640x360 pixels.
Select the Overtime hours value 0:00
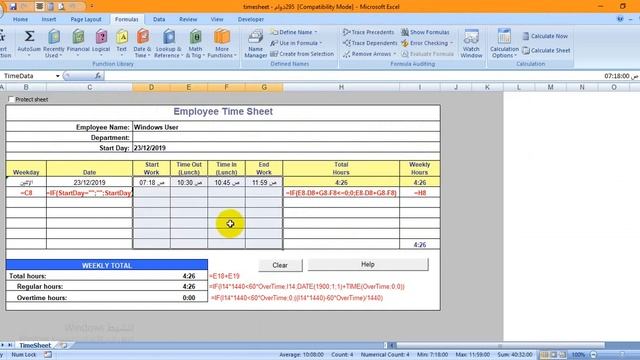(x=189, y=298)
